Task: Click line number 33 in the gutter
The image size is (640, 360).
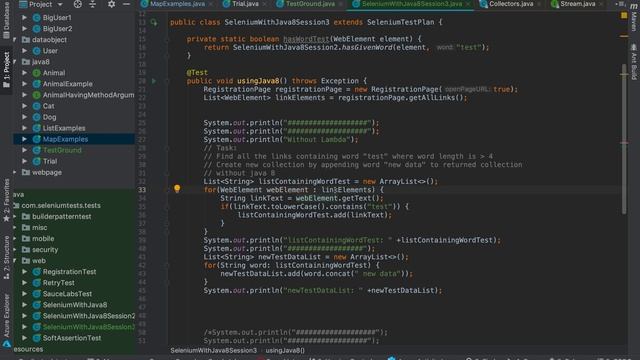Action: [x=142, y=190]
